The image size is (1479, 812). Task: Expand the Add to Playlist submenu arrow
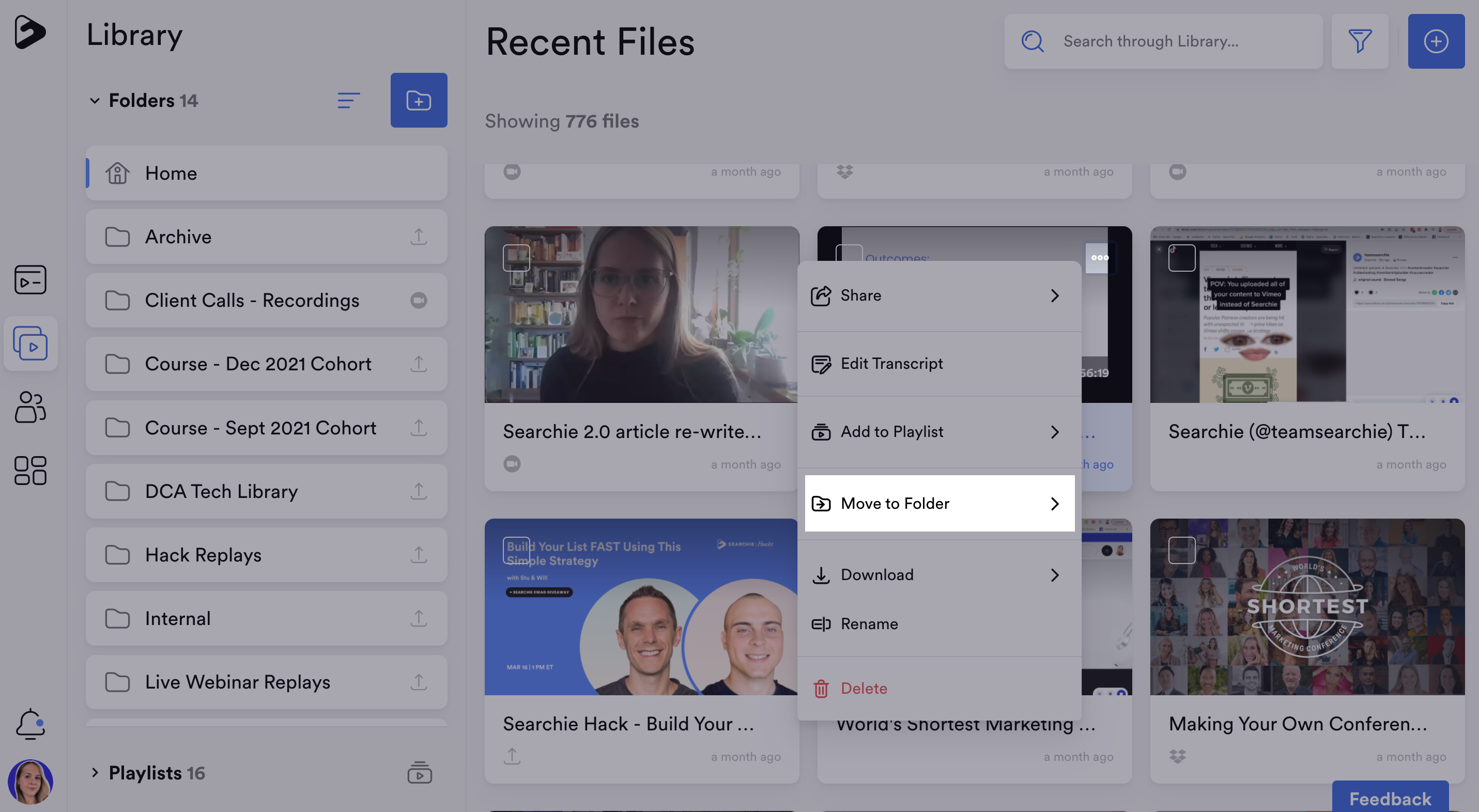[x=1055, y=431]
